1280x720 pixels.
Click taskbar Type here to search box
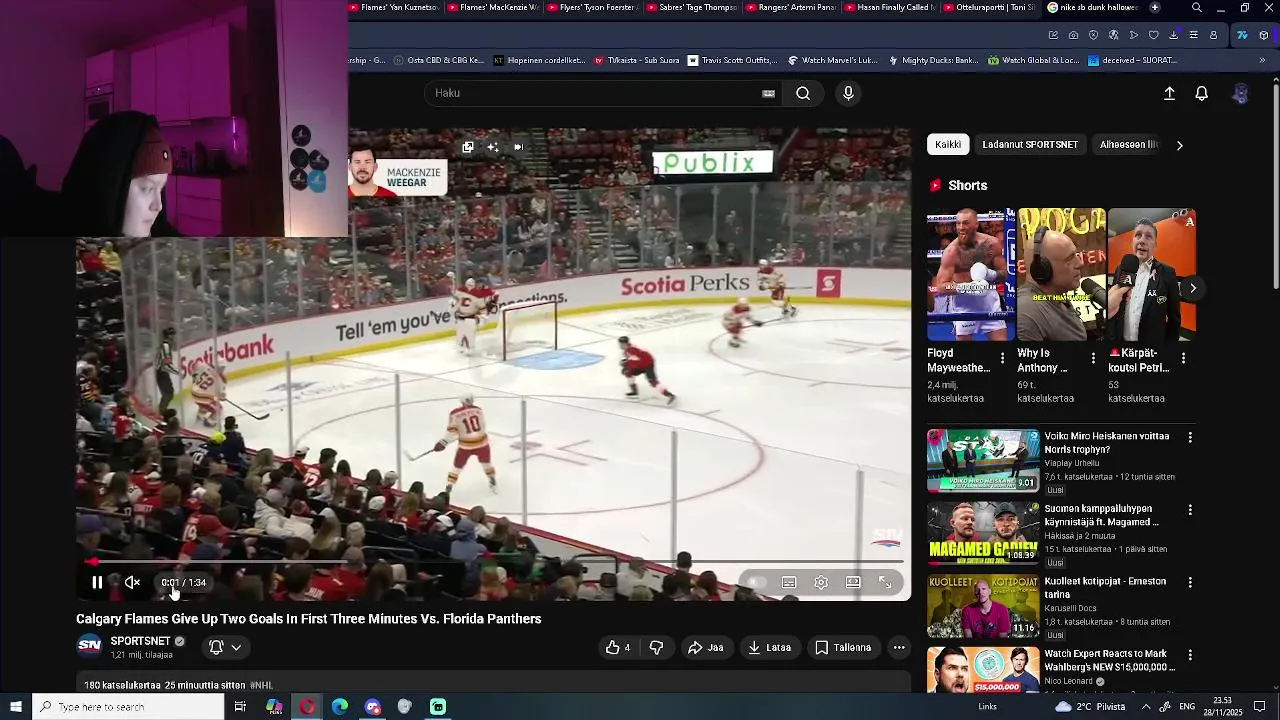pos(128,707)
